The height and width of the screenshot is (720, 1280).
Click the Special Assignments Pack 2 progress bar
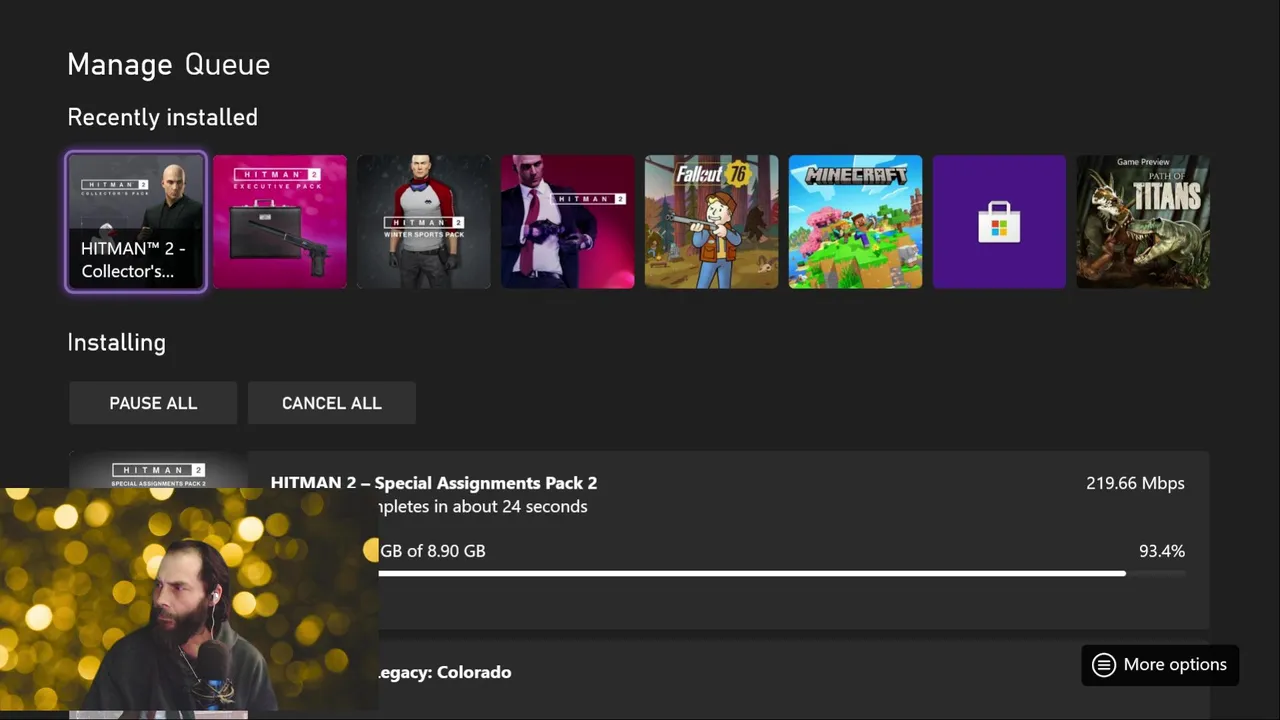782,574
